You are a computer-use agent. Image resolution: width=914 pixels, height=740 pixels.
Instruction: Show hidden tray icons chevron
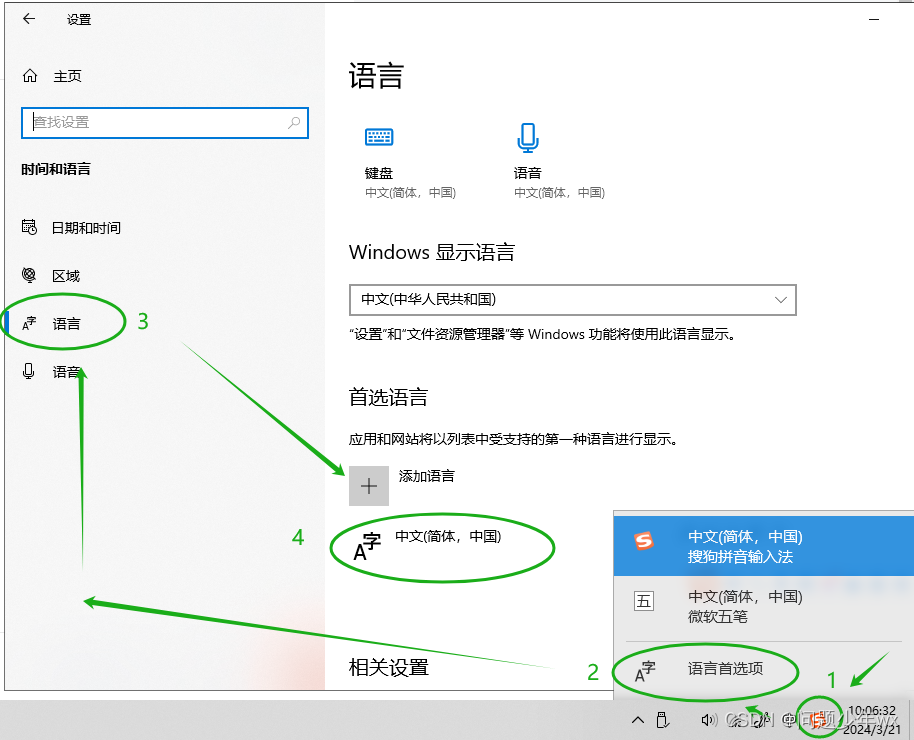click(638, 720)
